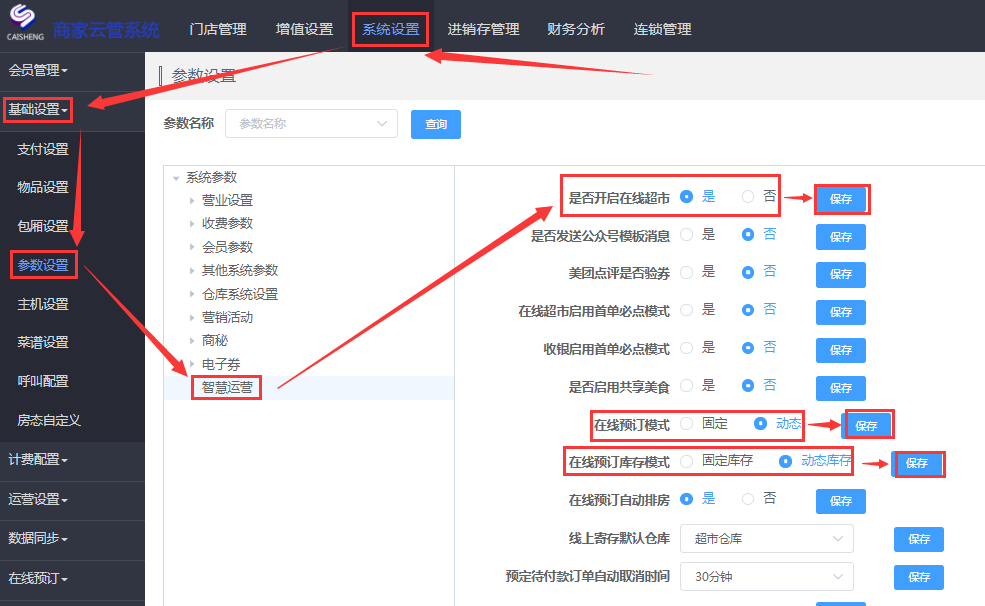Expand 营业设置 tree node arrow
The image size is (985, 606).
(x=192, y=201)
